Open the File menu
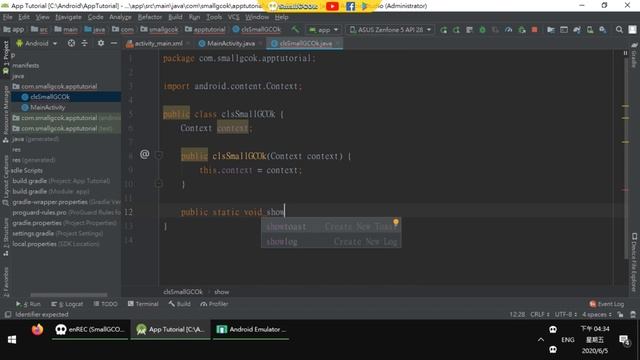Image resolution: width=640 pixels, height=360 pixels. 8,17
